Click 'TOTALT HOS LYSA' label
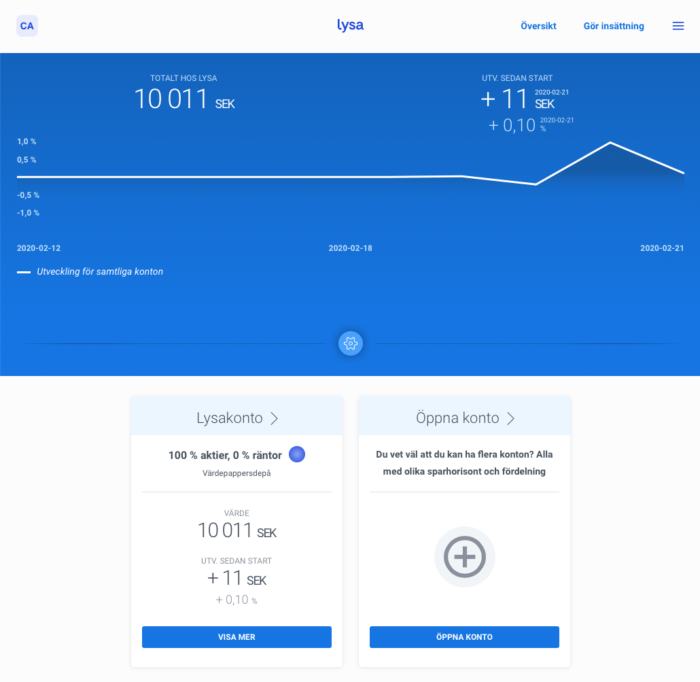Image resolution: width=700 pixels, height=682 pixels. point(183,78)
